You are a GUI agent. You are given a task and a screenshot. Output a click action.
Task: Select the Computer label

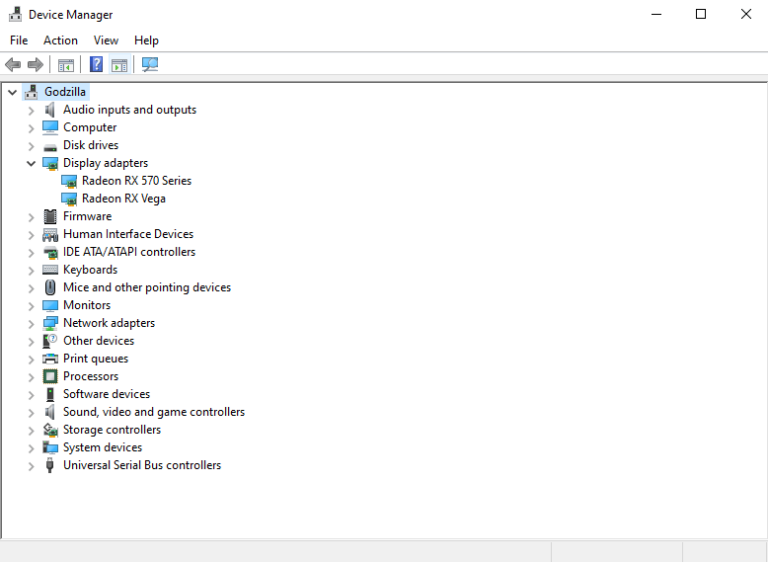pyautogui.click(x=90, y=127)
